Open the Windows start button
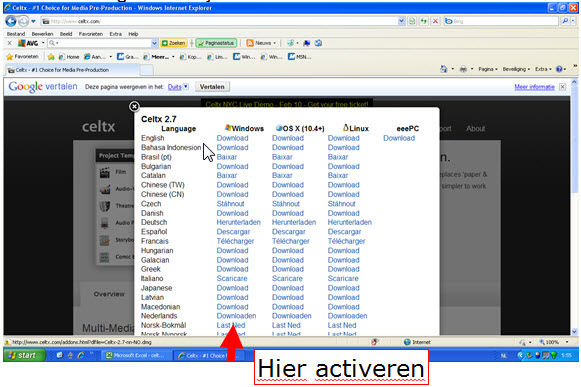Screen dimensions: 581x387 click(x=25, y=355)
